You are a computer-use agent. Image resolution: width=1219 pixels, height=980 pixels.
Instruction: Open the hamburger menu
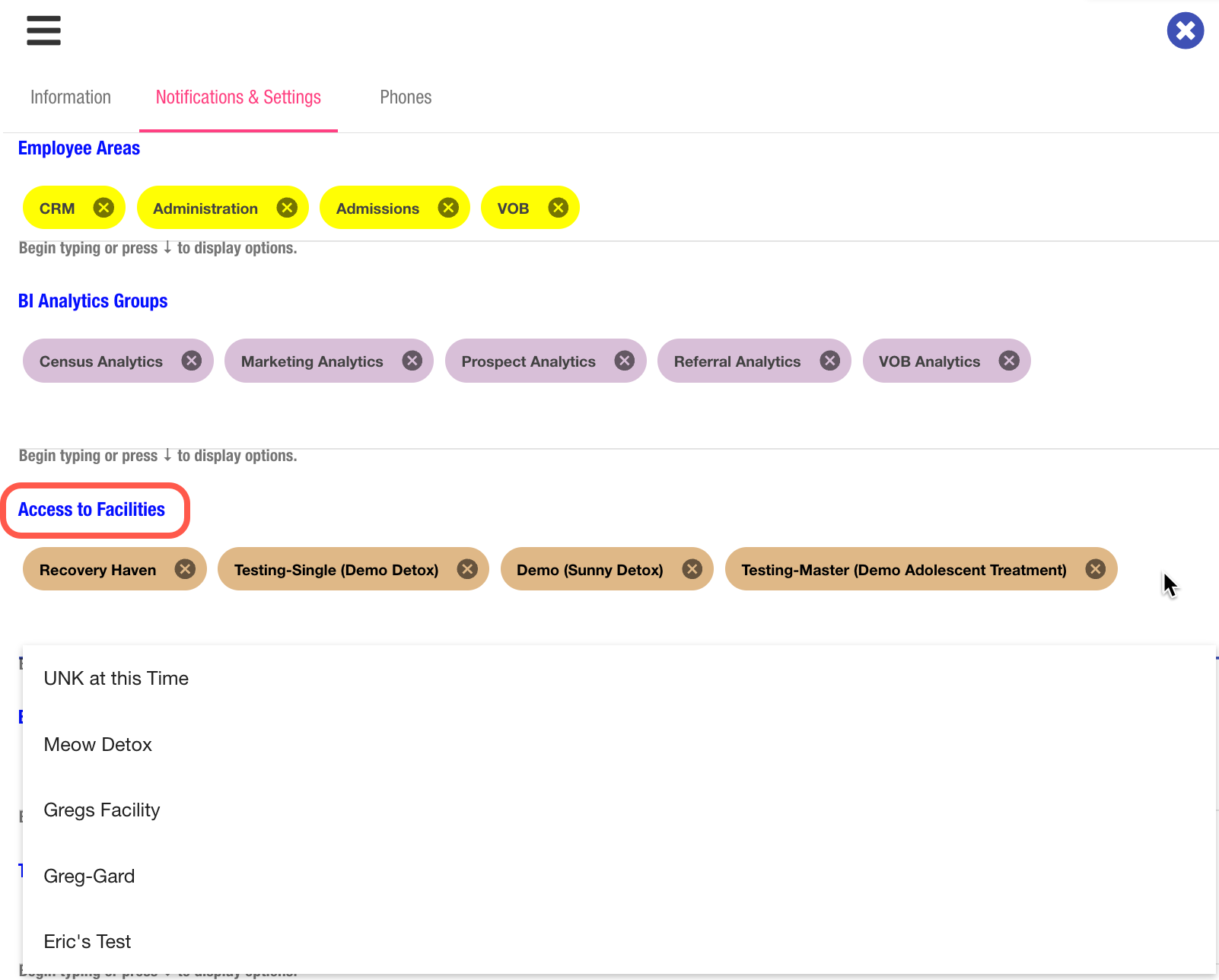43,30
